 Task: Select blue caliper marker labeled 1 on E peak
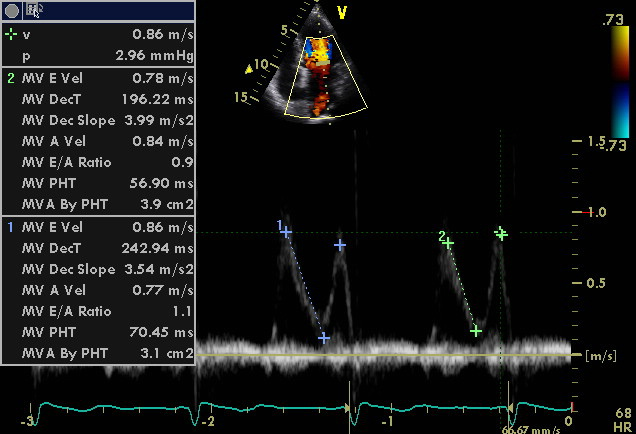(x=286, y=232)
